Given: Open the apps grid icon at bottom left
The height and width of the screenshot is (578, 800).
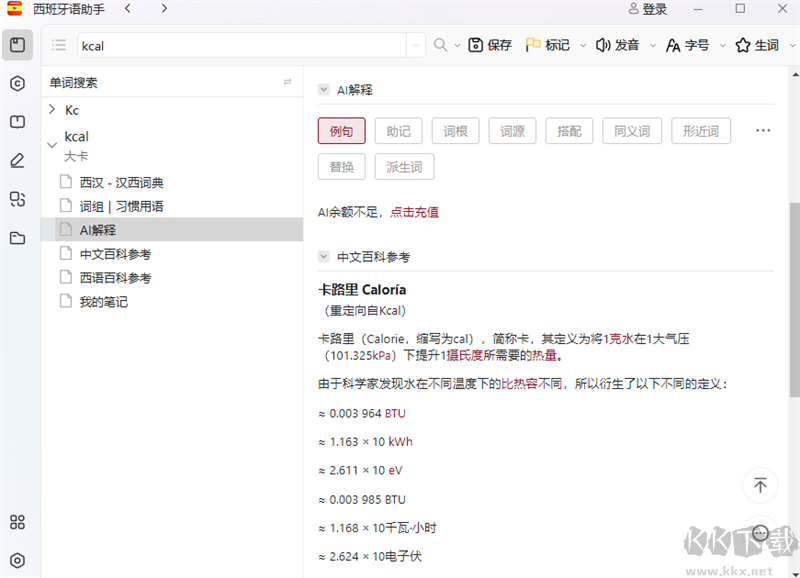Looking at the screenshot, I should [x=16, y=522].
